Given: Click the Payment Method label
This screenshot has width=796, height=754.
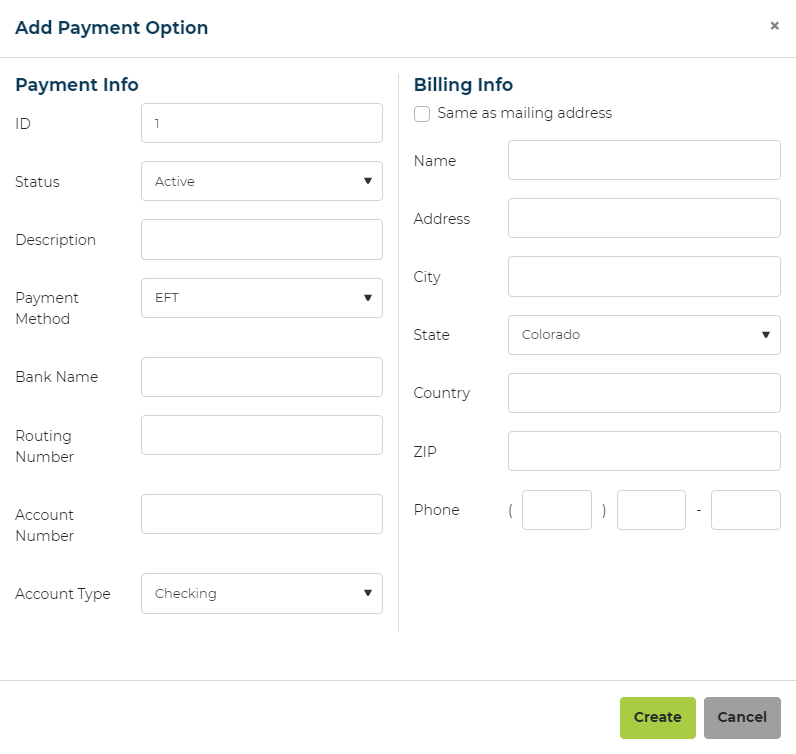Looking at the screenshot, I should [47, 308].
